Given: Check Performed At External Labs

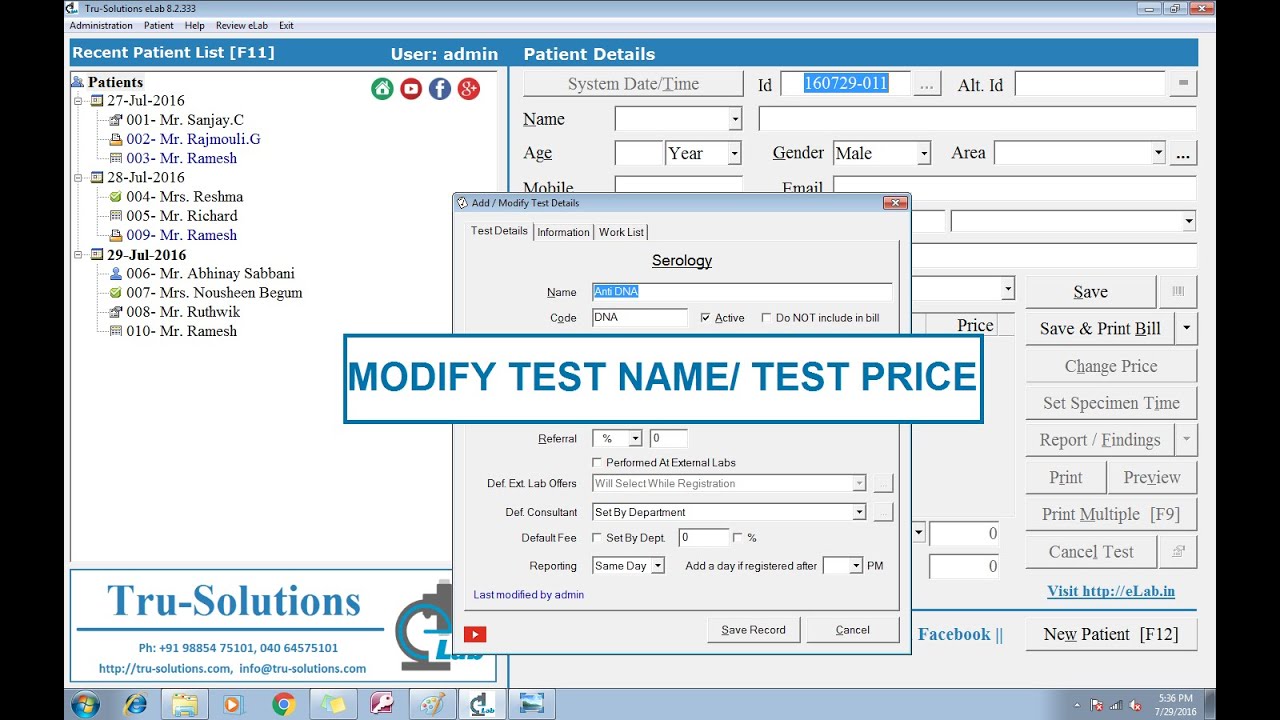Looking at the screenshot, I should (597, 463).
